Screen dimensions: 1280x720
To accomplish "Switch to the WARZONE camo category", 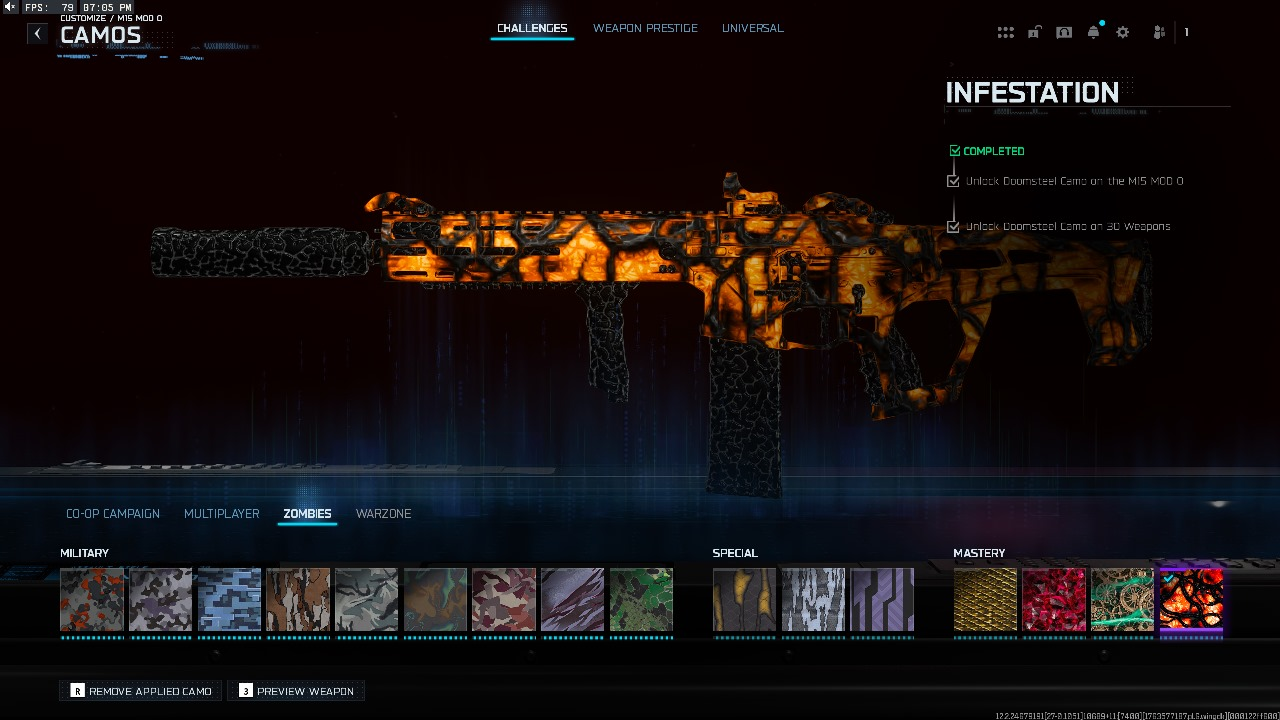I will point(384,513).
